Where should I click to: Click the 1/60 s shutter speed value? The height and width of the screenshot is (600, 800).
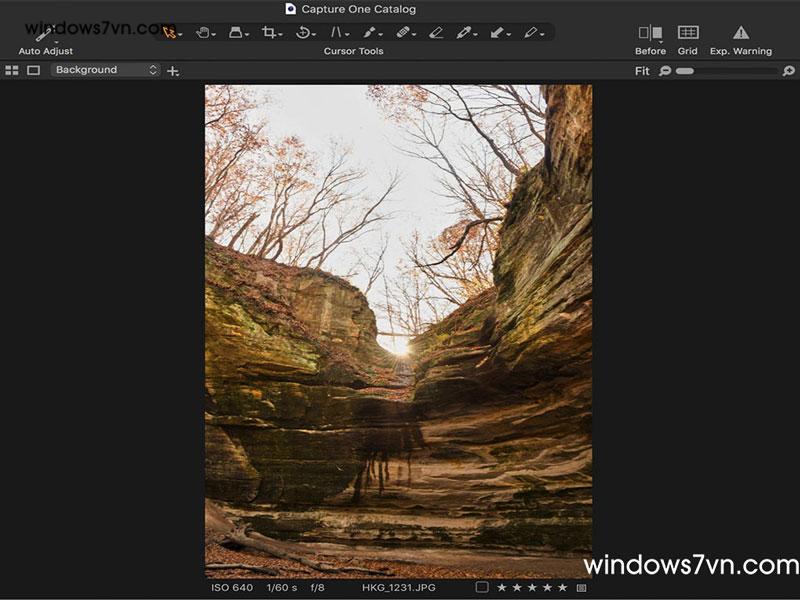pos(282,588)
